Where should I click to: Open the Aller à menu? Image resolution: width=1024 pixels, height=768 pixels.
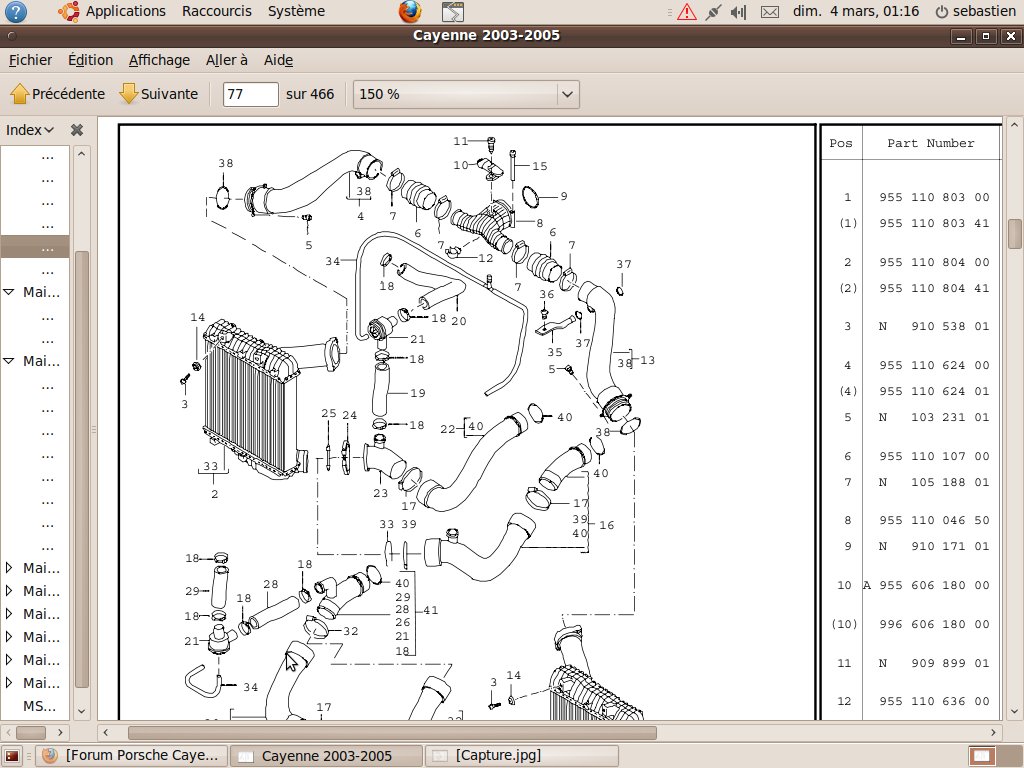(227, 60)
